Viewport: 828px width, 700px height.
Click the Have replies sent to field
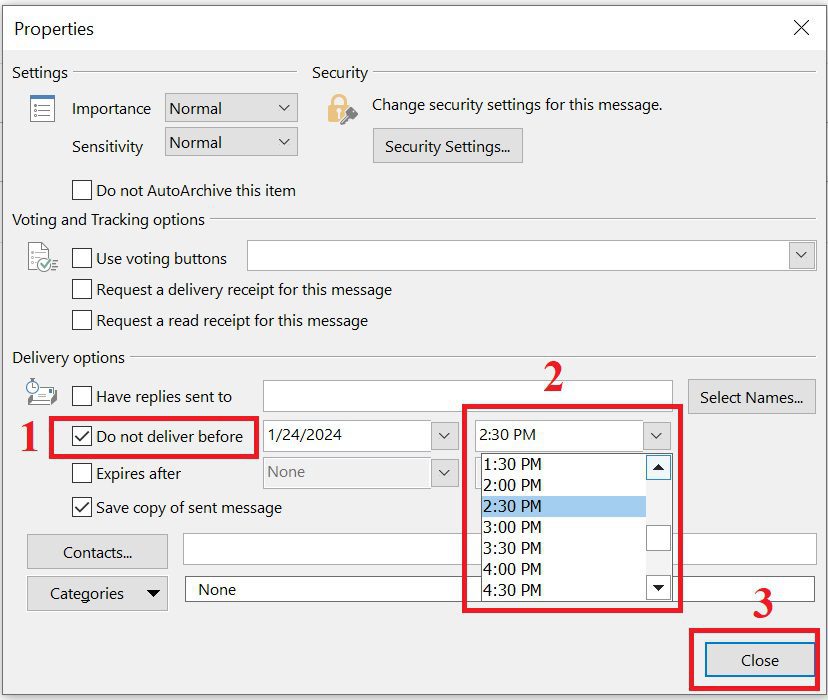[467, 397]
